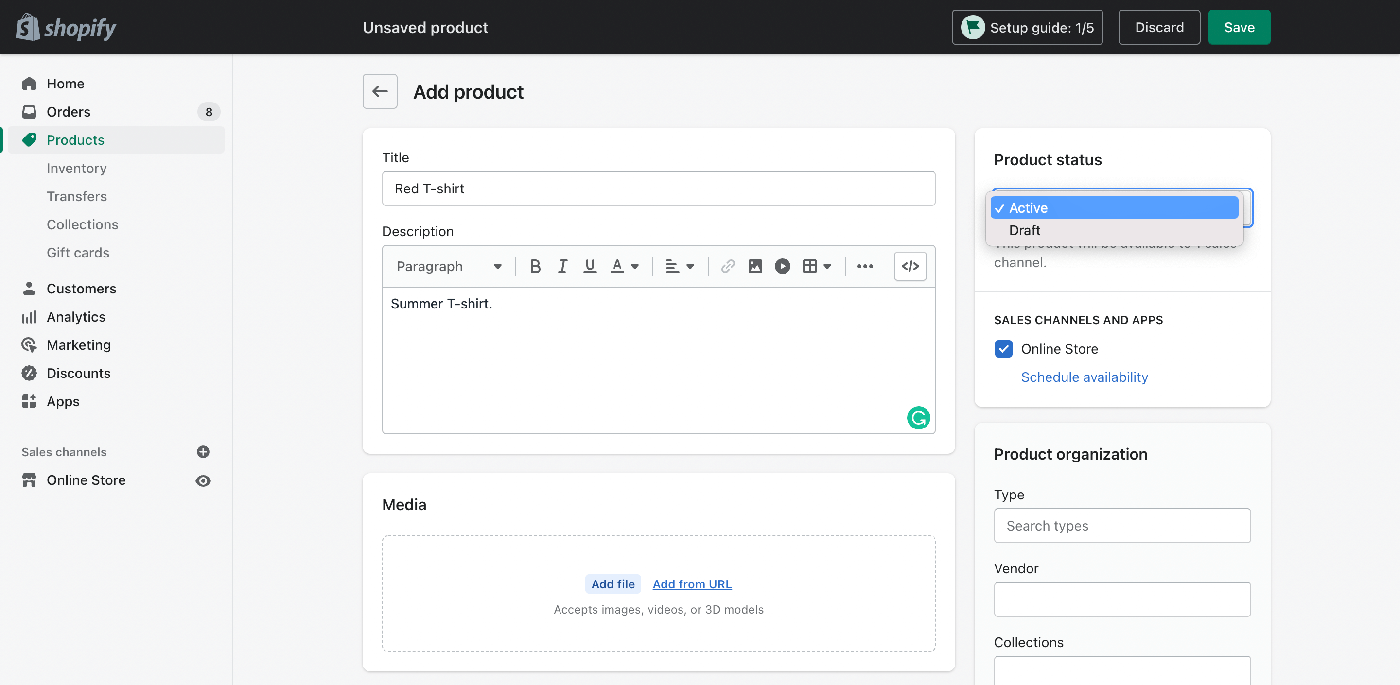Add a sales channel with plus icon
The width and height of the screenshot is (1400, 685).
click(203, 452)
